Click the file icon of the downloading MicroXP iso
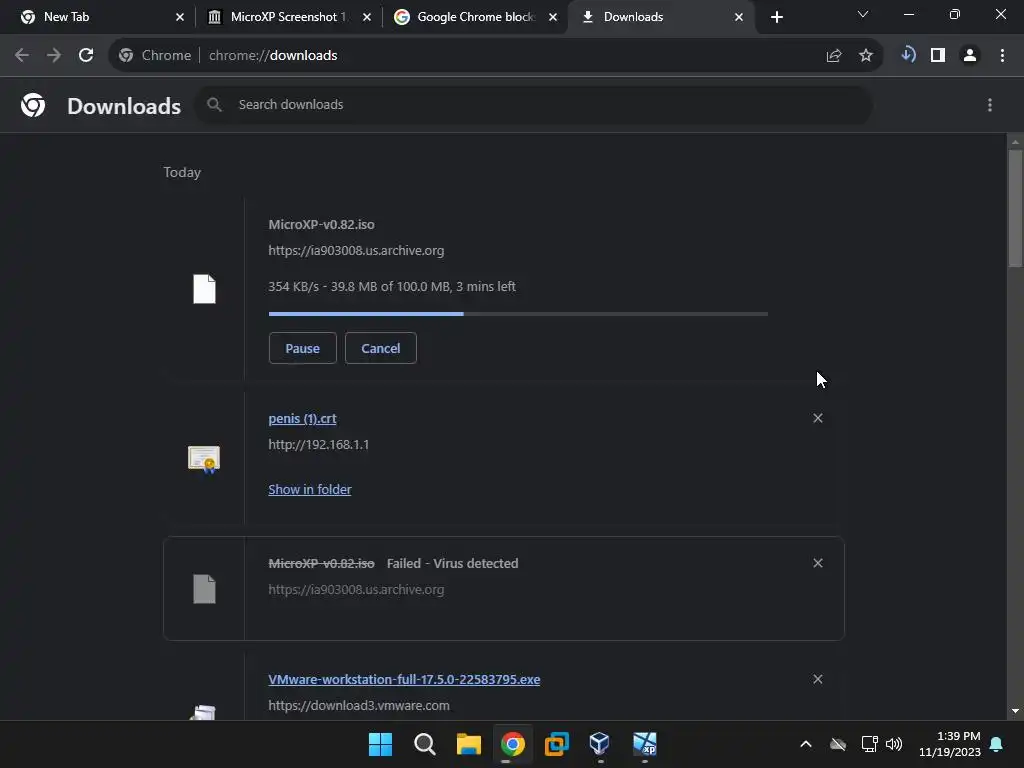 204,289
